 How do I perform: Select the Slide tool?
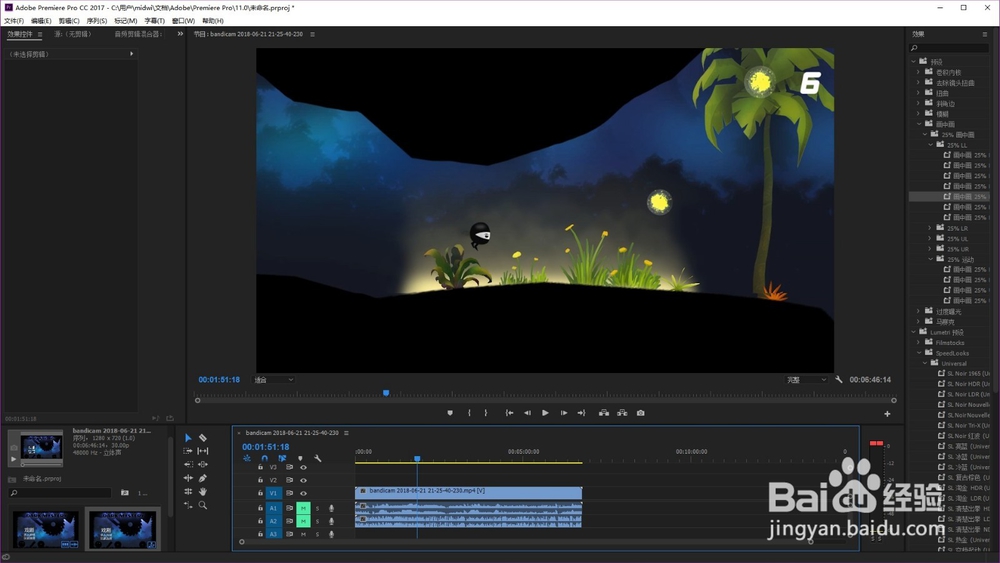[203, 465]
